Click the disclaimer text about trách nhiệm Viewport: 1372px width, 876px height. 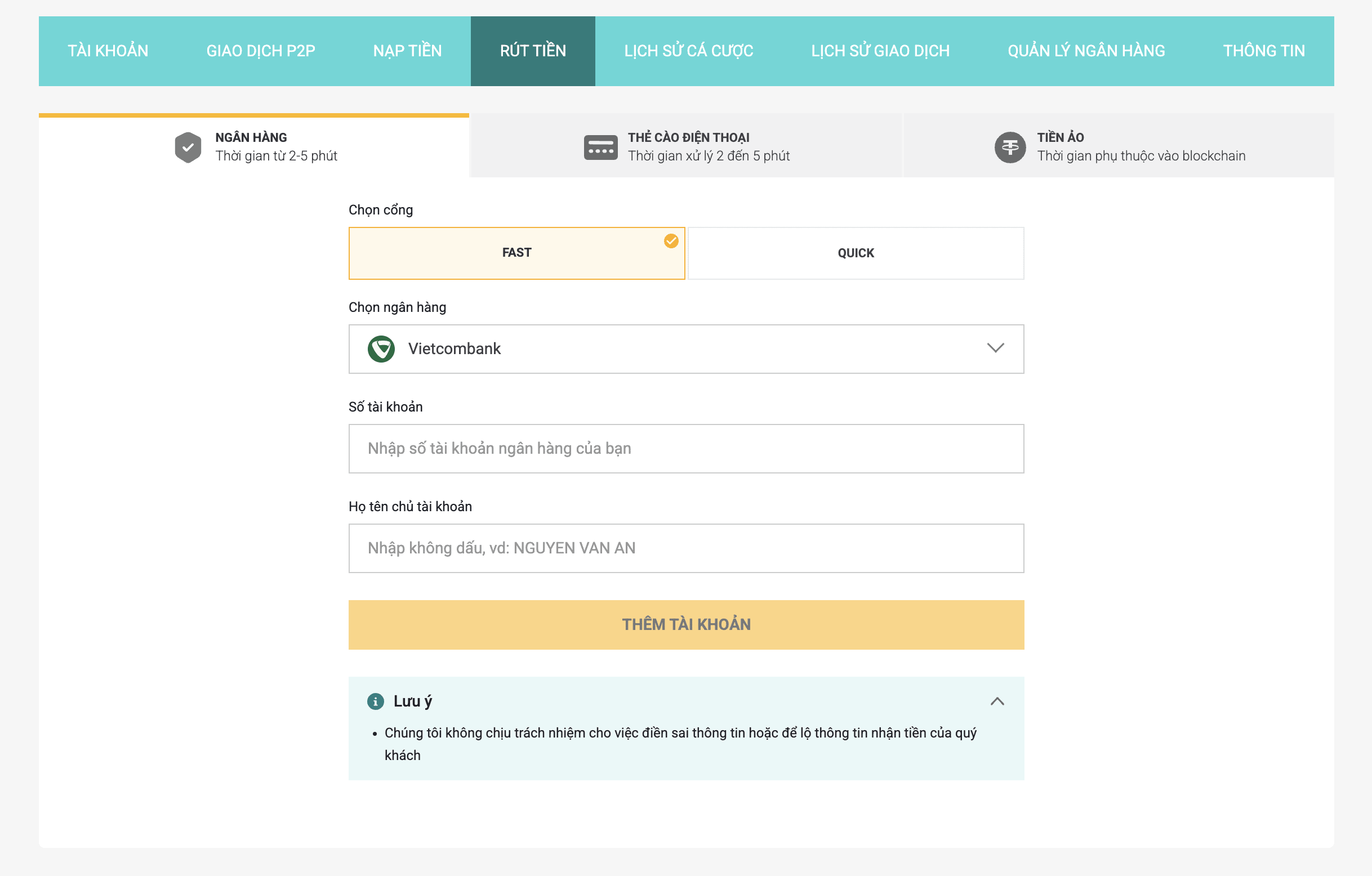coord(680,744)
